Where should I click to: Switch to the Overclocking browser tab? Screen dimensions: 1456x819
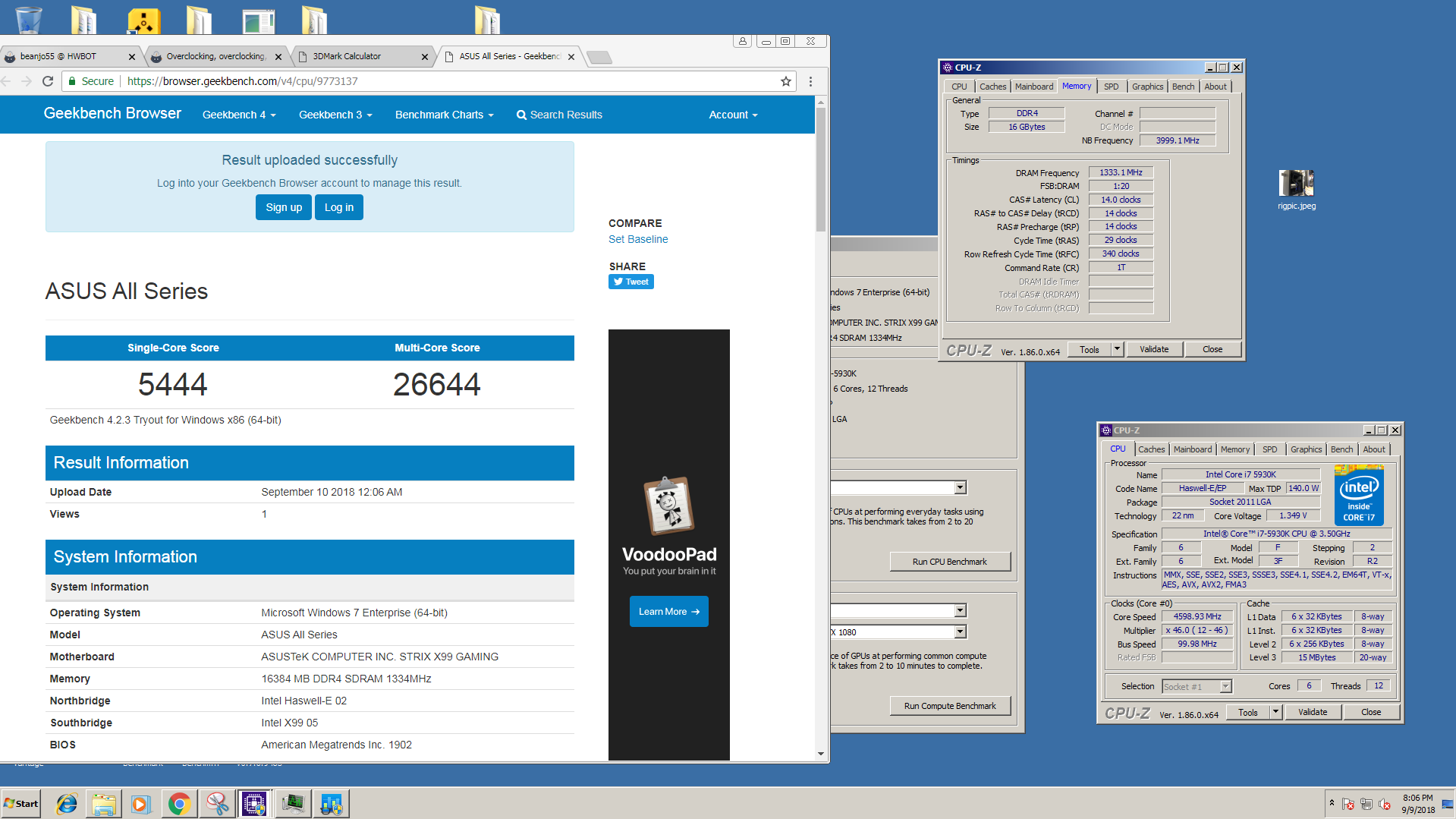pos(215,56)
